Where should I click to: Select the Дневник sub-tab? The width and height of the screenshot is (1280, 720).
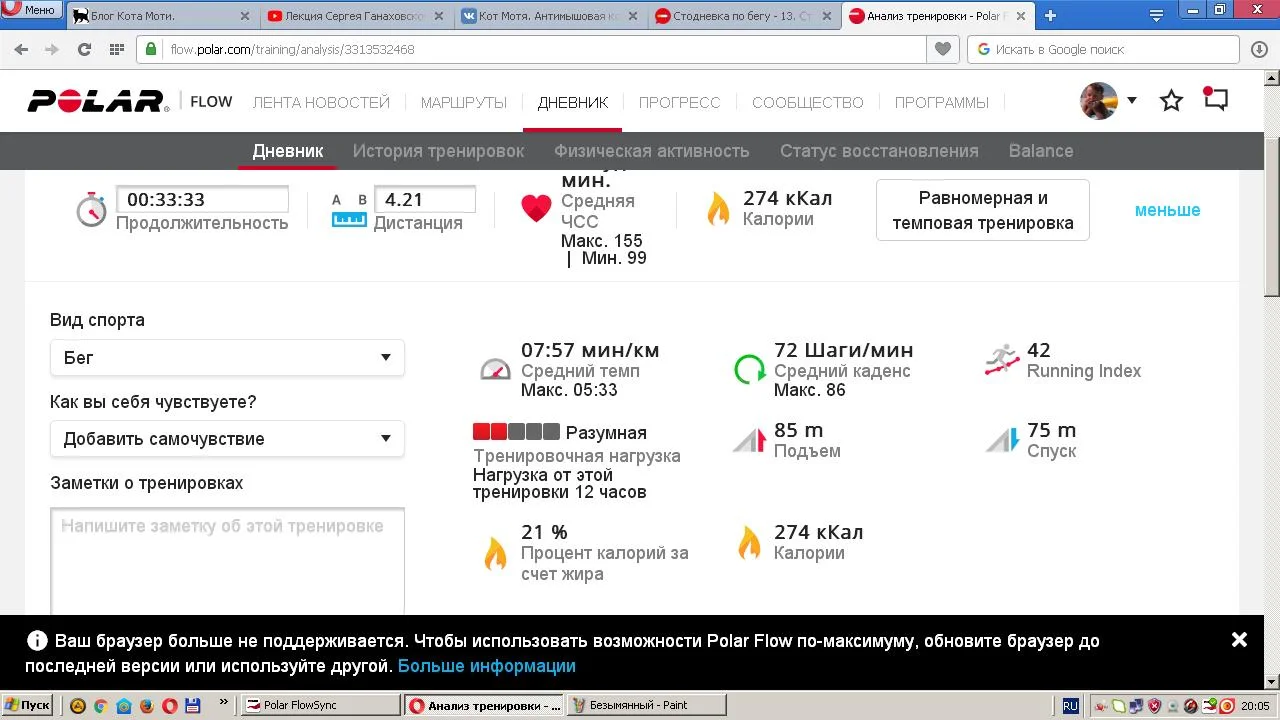tap(288, 151)
